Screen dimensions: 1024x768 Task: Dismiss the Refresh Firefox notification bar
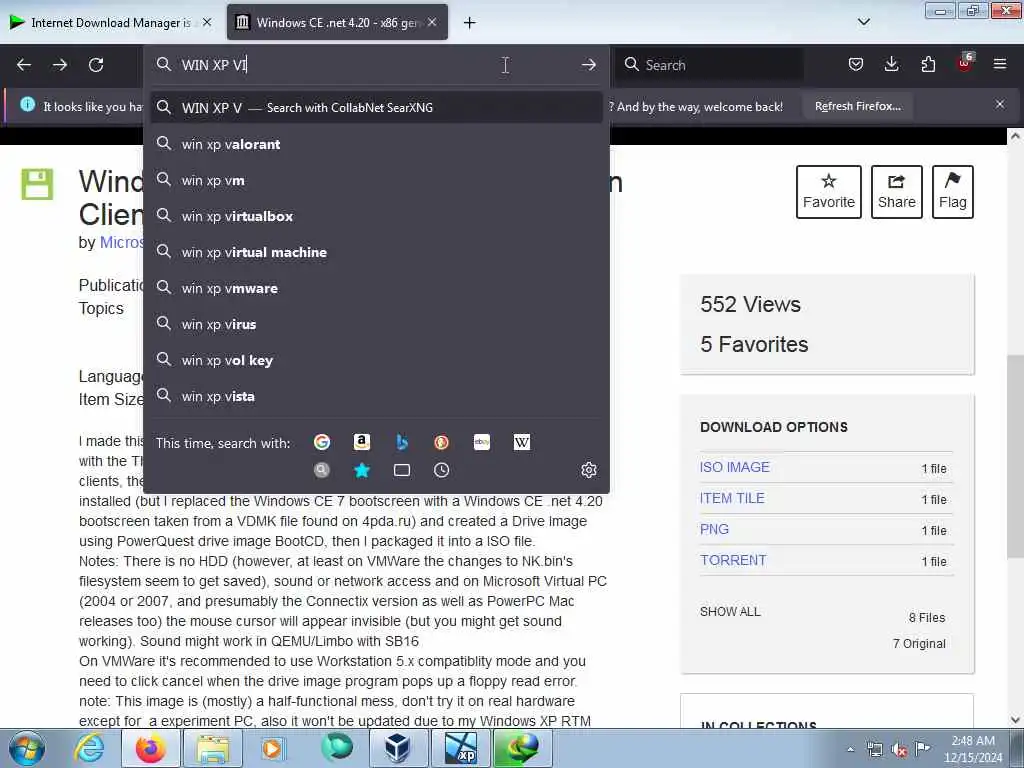coord(1000,104)
